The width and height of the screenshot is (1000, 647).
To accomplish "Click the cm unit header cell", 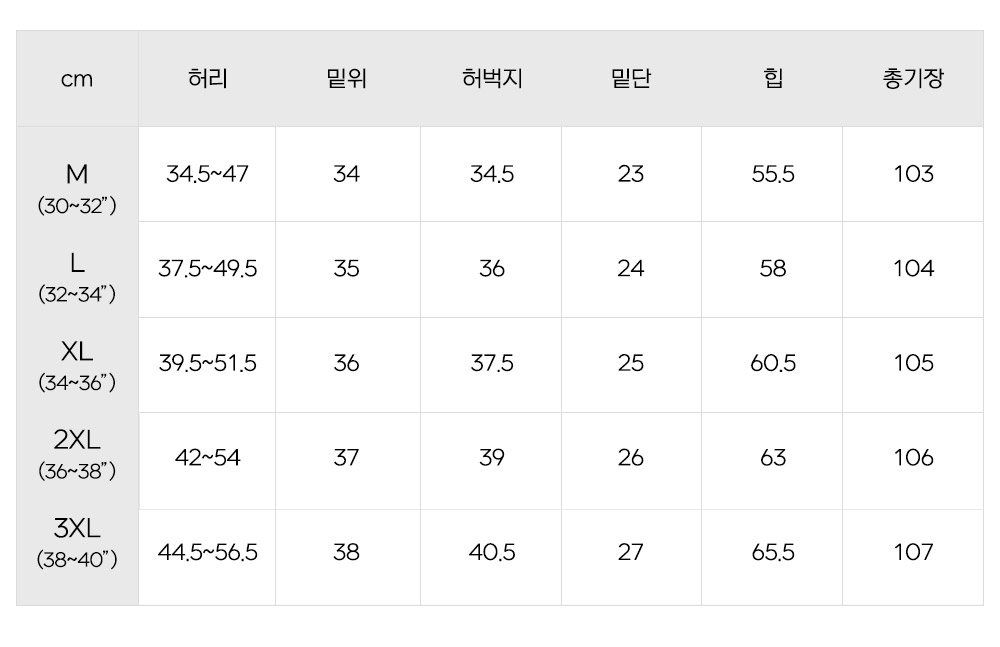I will 77,79.
